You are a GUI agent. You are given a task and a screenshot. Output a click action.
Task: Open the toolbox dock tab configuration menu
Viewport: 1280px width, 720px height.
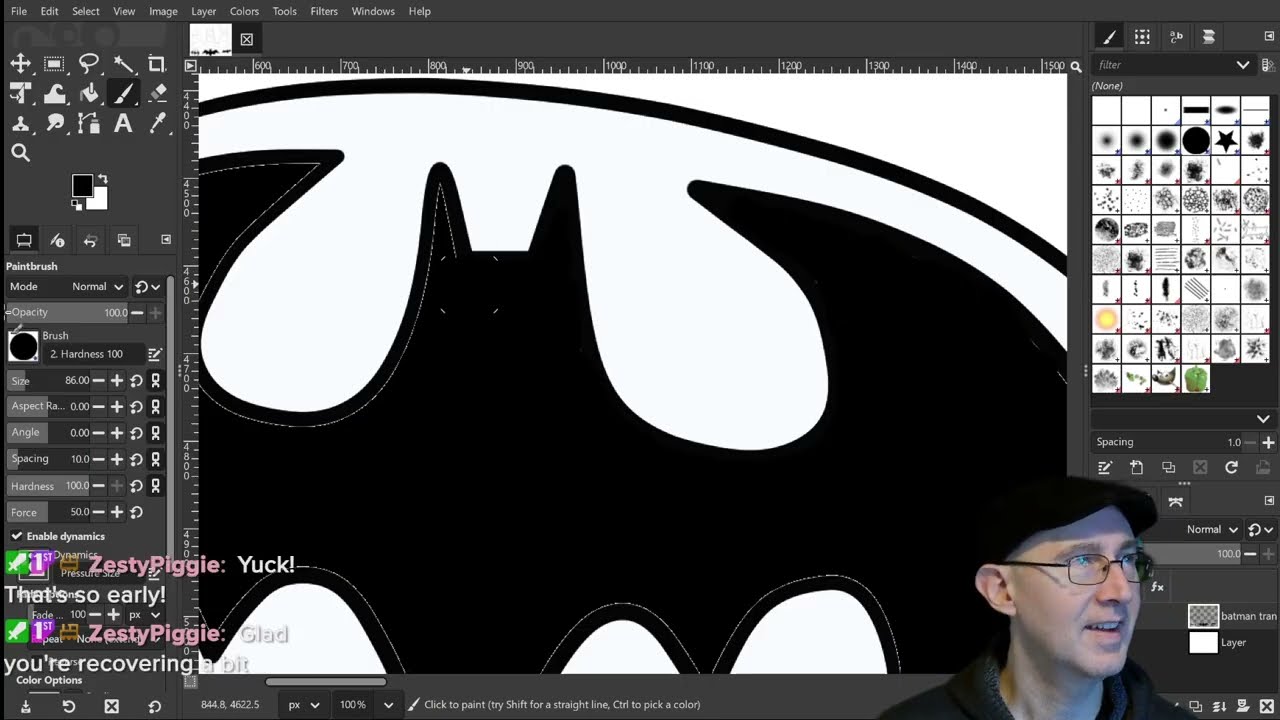coord(166,240)
